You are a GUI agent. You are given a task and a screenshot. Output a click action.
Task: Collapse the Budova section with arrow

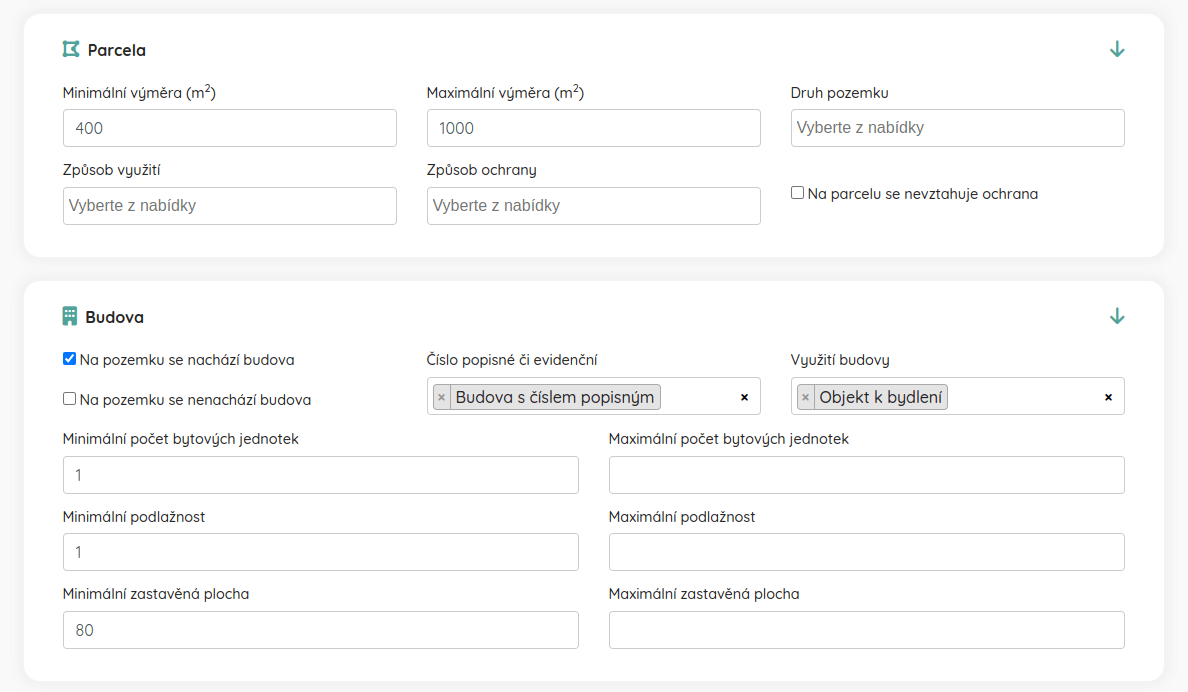coord(1117,316)
